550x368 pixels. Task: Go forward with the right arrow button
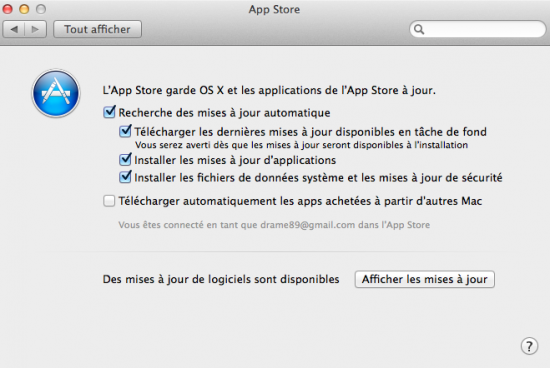point(35,29)
